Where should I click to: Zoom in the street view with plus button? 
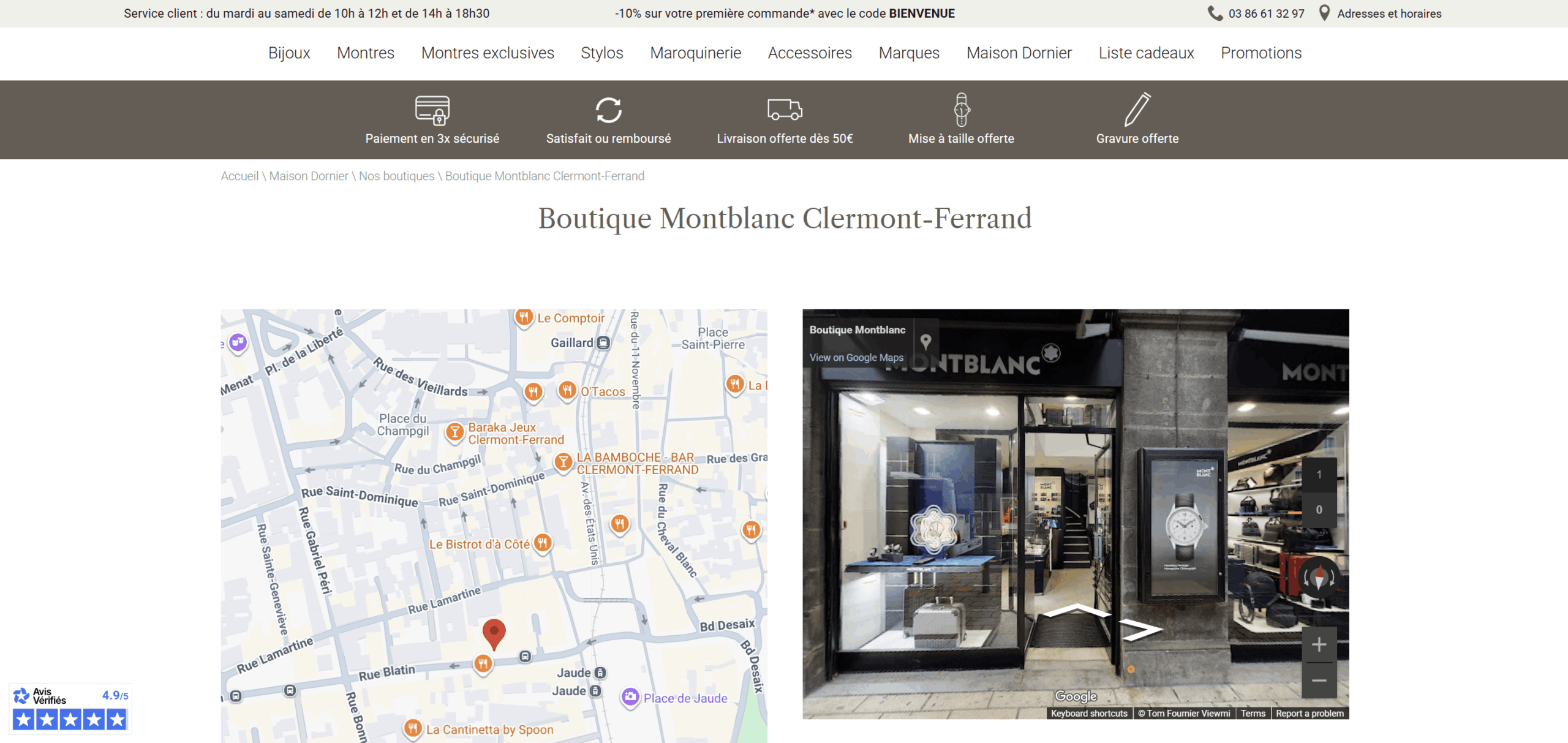[1319, 644]
